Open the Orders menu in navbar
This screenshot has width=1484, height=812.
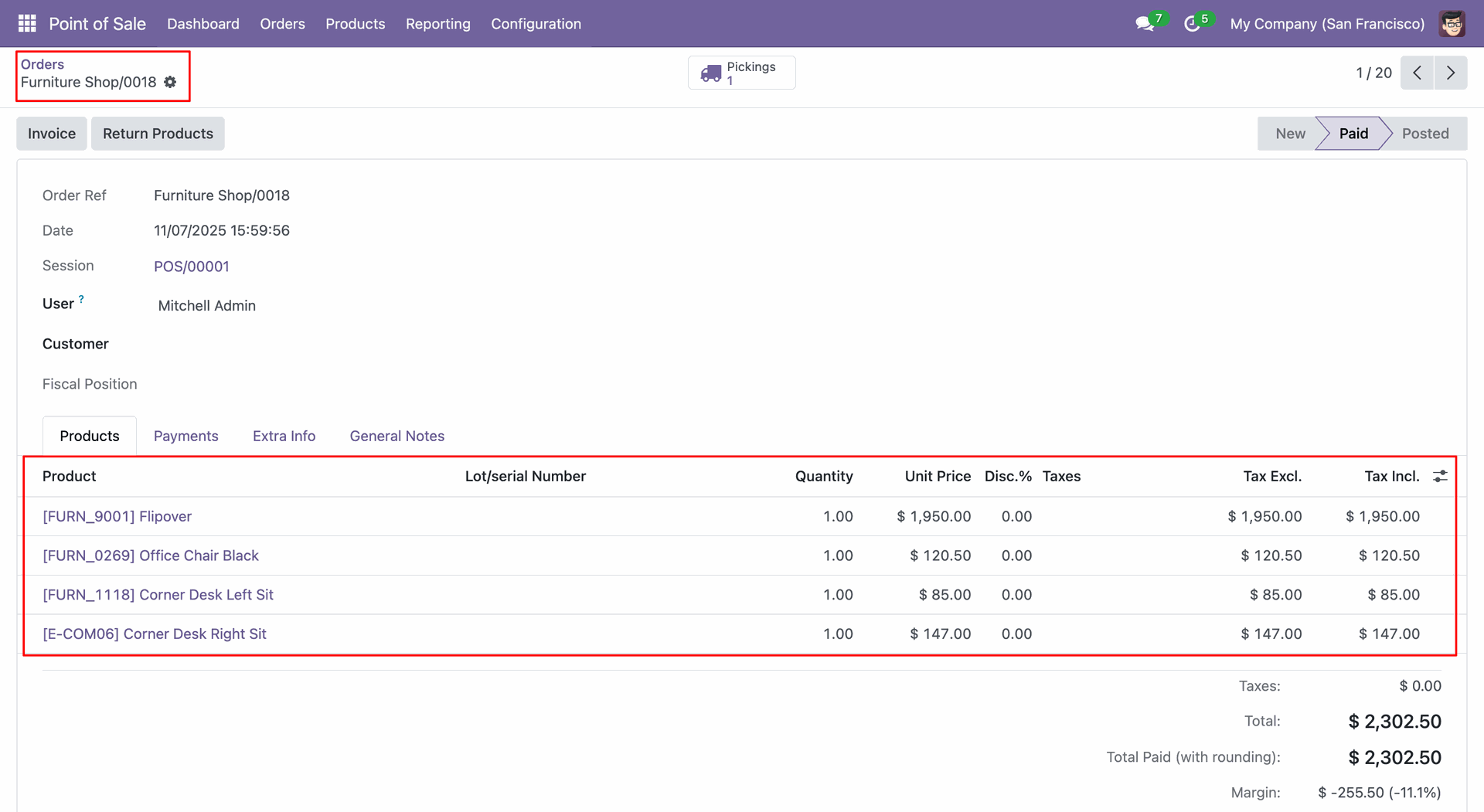282,24
